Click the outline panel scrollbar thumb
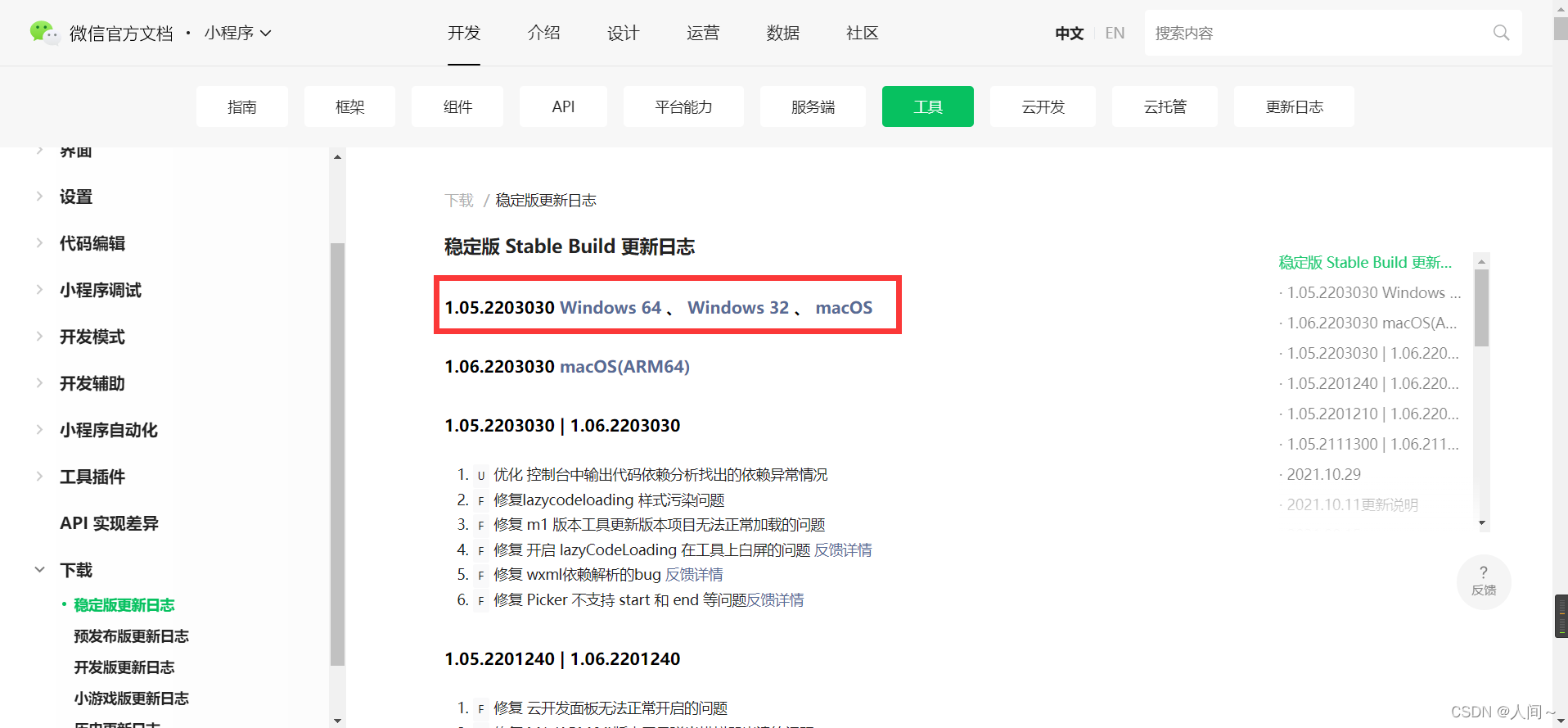This screenshot has height=728, width=1568. pos(1481,308)
